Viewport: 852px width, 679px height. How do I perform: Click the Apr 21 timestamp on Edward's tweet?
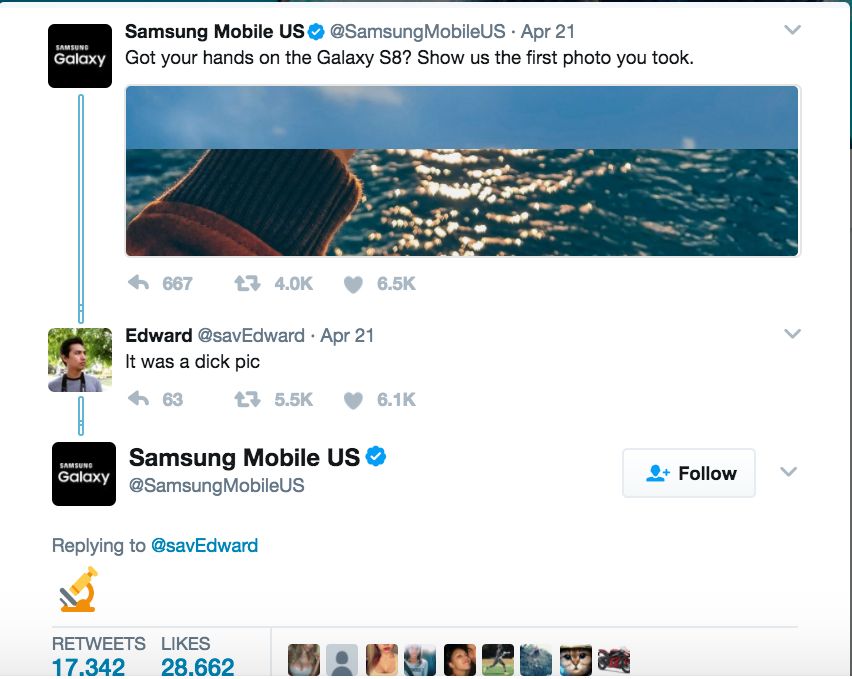tap(350, 335)
